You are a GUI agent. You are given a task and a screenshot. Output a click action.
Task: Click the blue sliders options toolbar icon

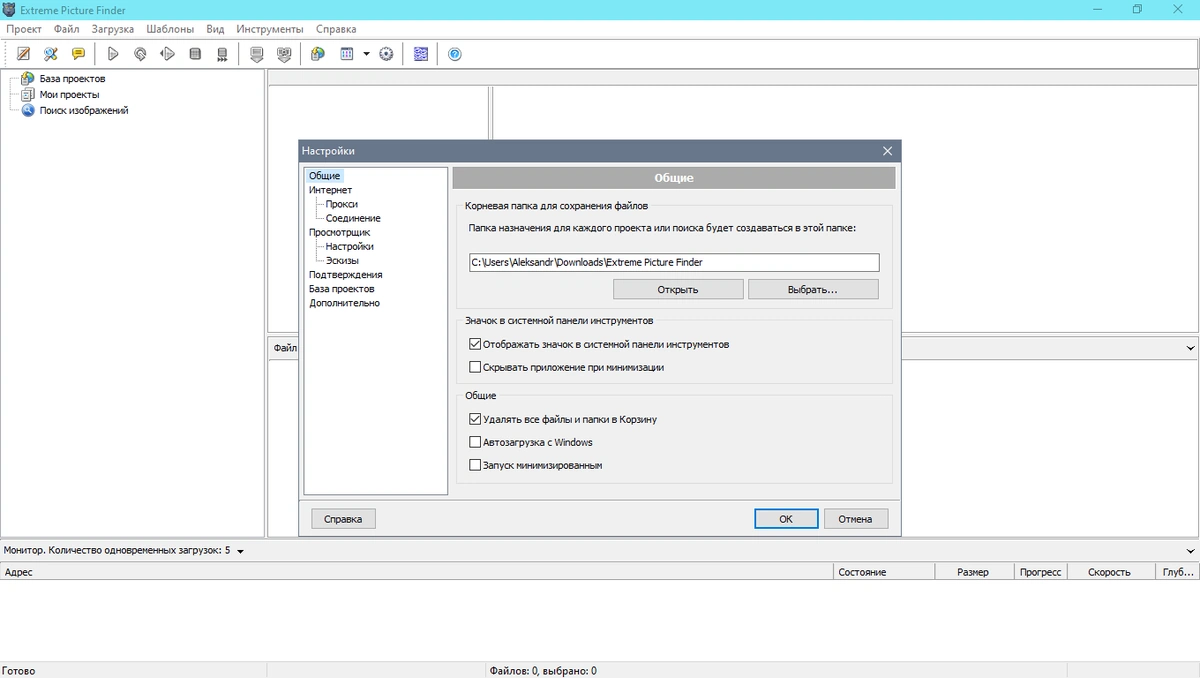pos(421,54)
